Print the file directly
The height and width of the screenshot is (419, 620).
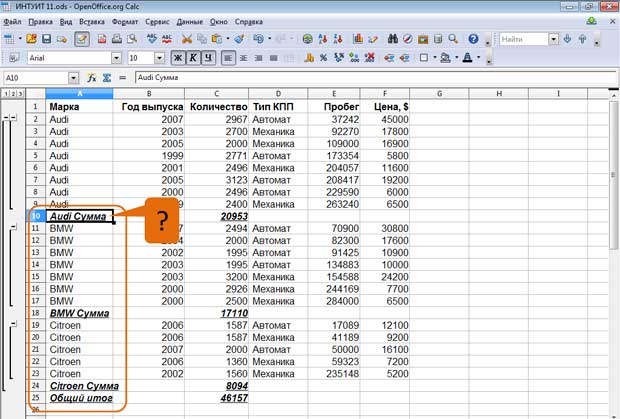tap(117, 39)
